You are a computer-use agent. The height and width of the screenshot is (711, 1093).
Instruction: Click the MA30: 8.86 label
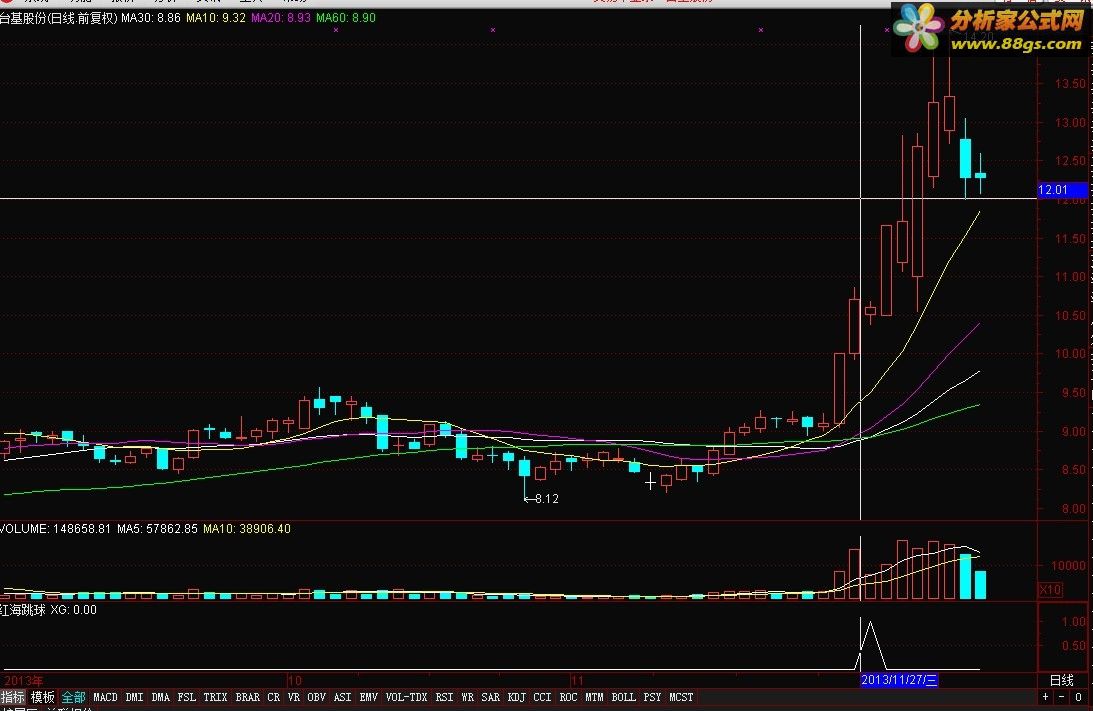point(151,18)
